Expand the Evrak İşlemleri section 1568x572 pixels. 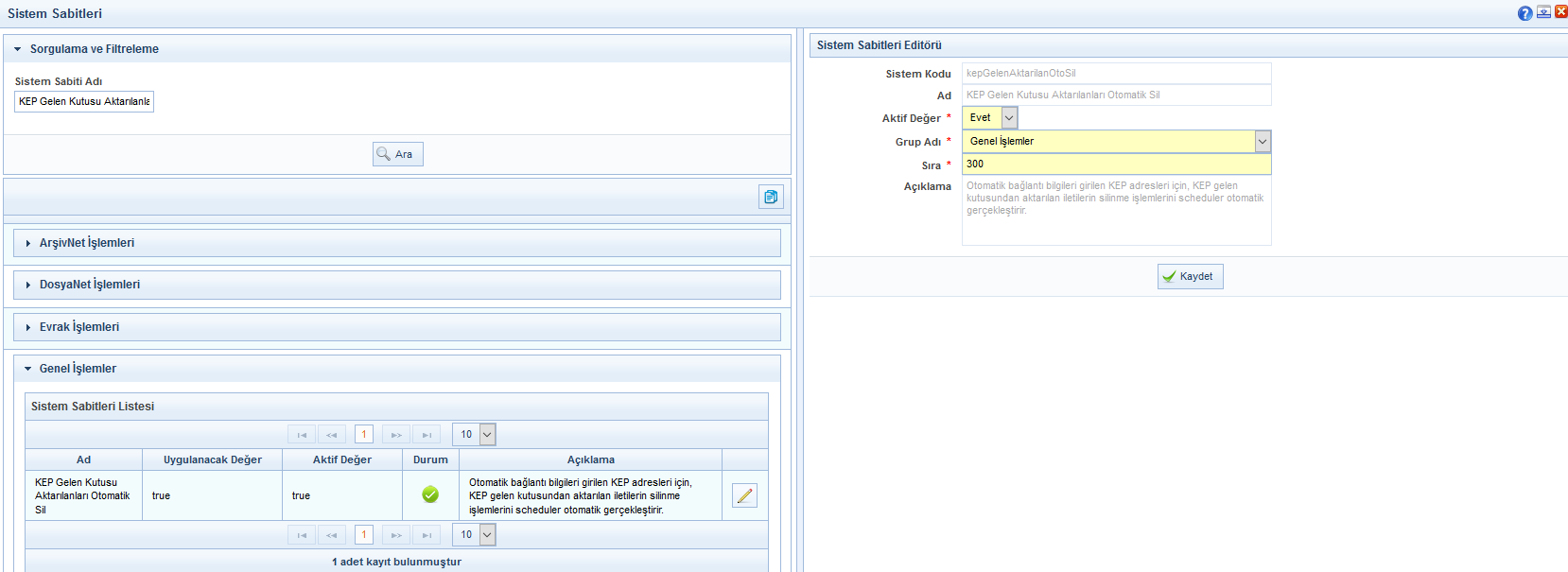[79, 327]
